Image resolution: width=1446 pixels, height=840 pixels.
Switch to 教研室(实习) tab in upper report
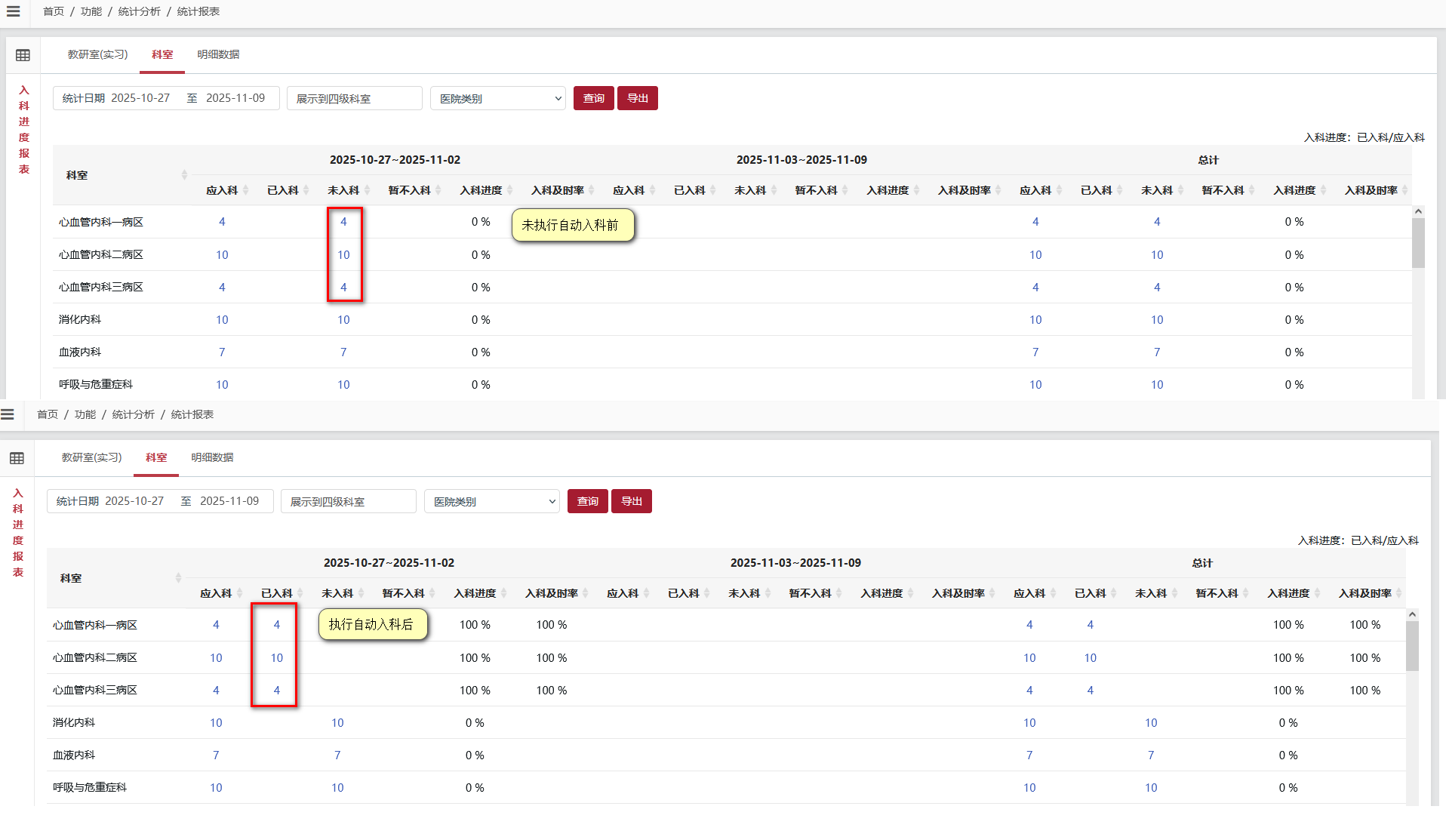coord(97,54)
